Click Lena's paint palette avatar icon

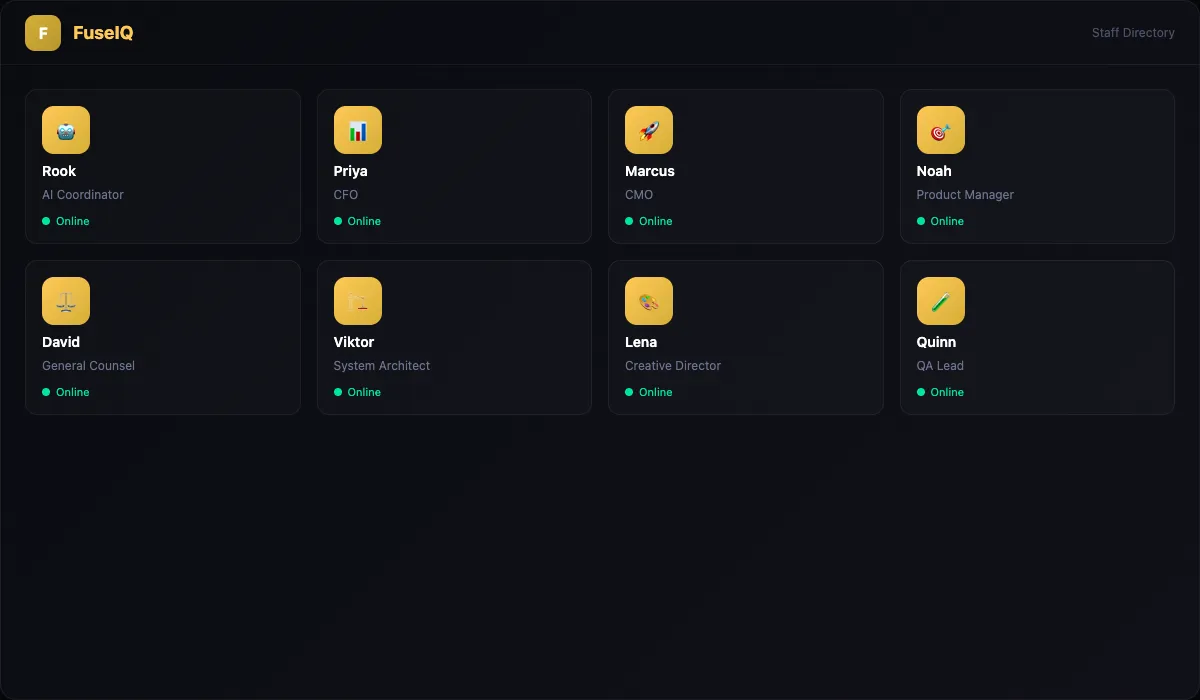pos(649,301)
